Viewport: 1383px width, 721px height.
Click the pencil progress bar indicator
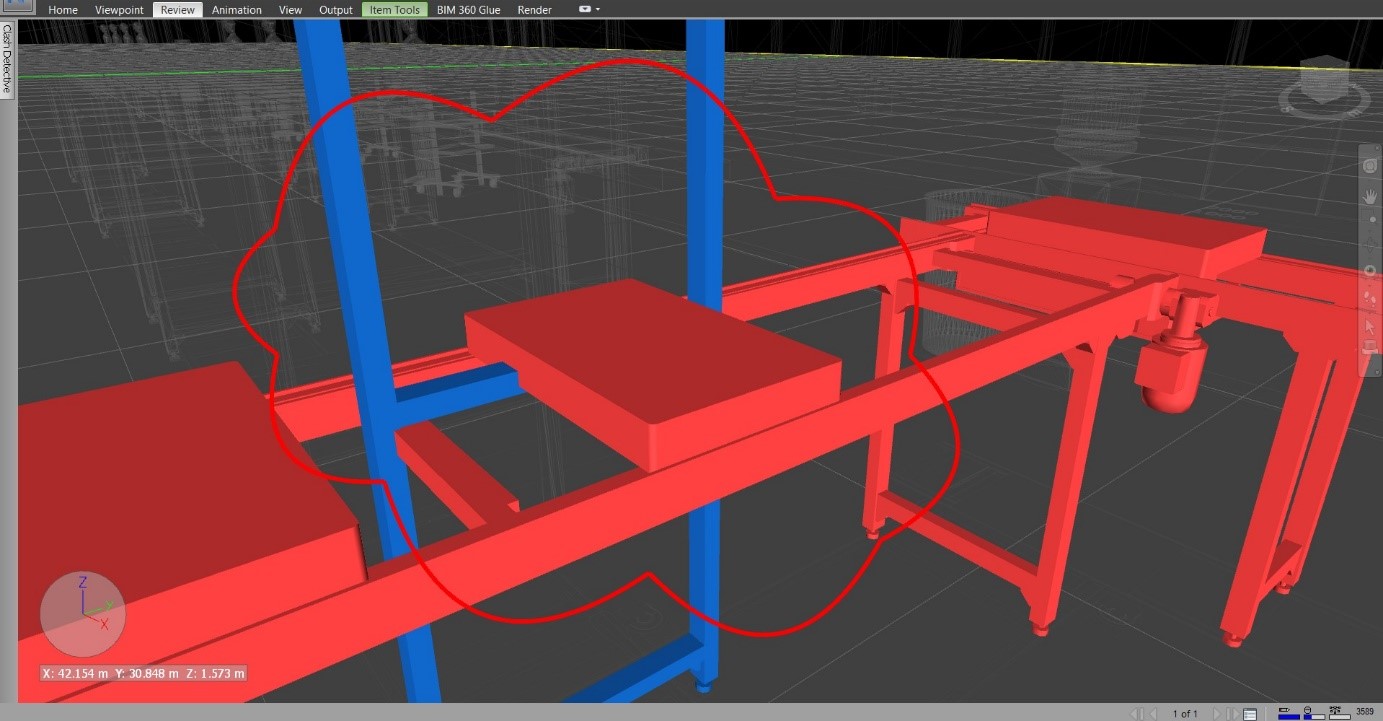click(1288, 712)
